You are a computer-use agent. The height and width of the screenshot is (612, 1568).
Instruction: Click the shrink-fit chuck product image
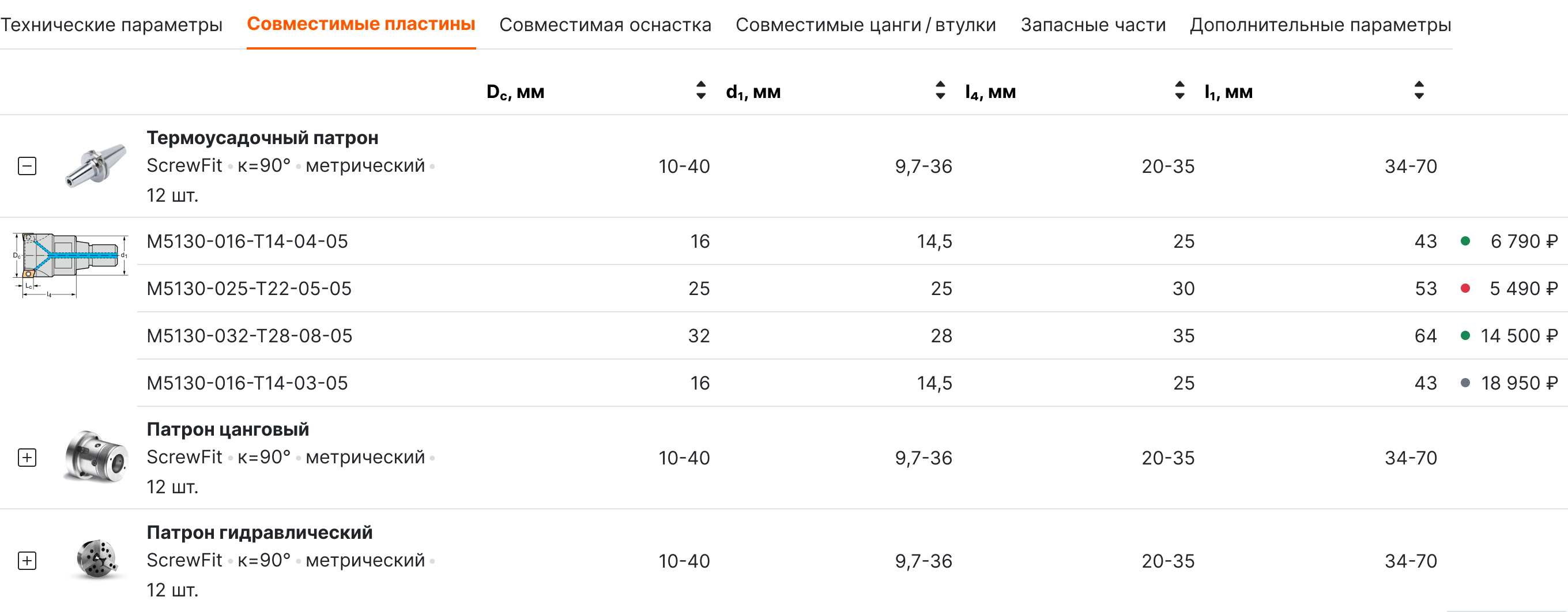point(96,165)
